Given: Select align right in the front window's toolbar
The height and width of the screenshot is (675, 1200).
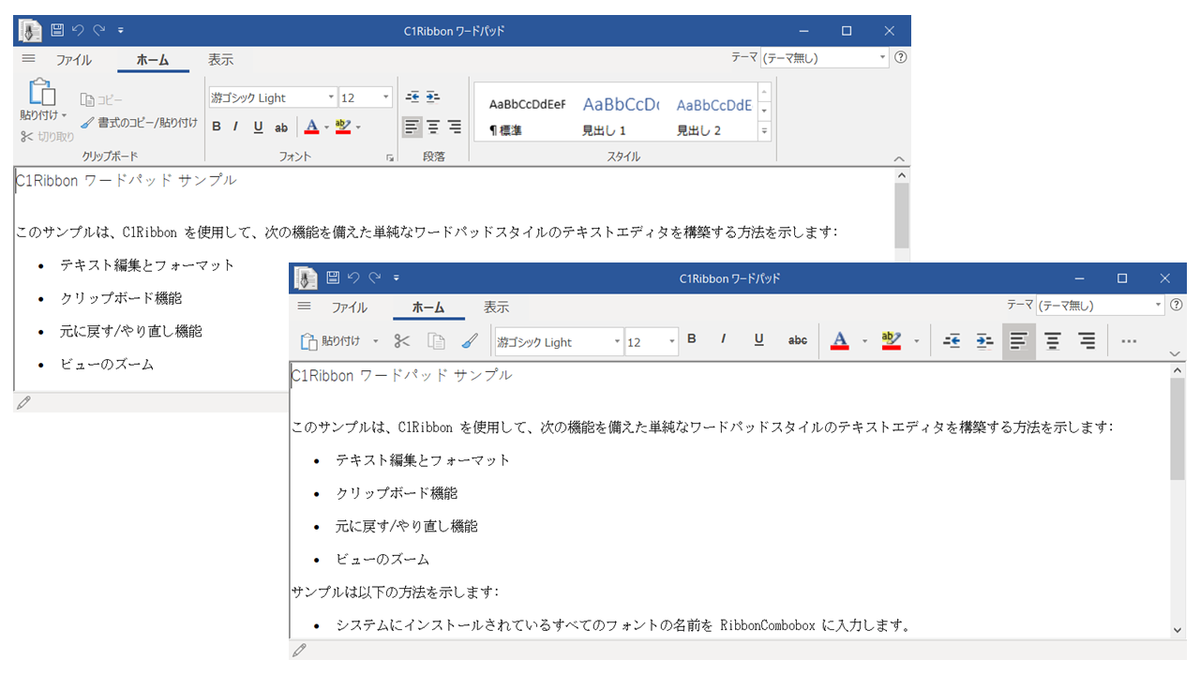Looking at the screenshot, I should pyautogui.click(x=1087, y=341).
